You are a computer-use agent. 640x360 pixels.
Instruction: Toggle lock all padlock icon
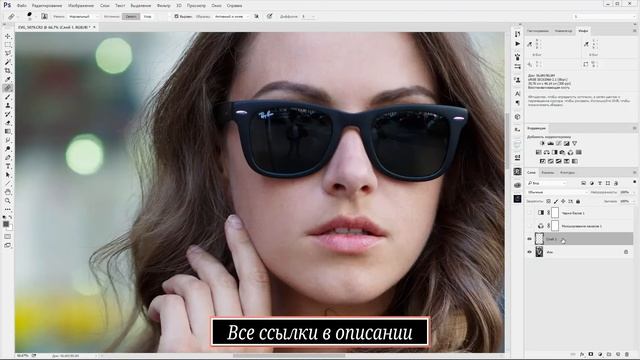[578, 201]
